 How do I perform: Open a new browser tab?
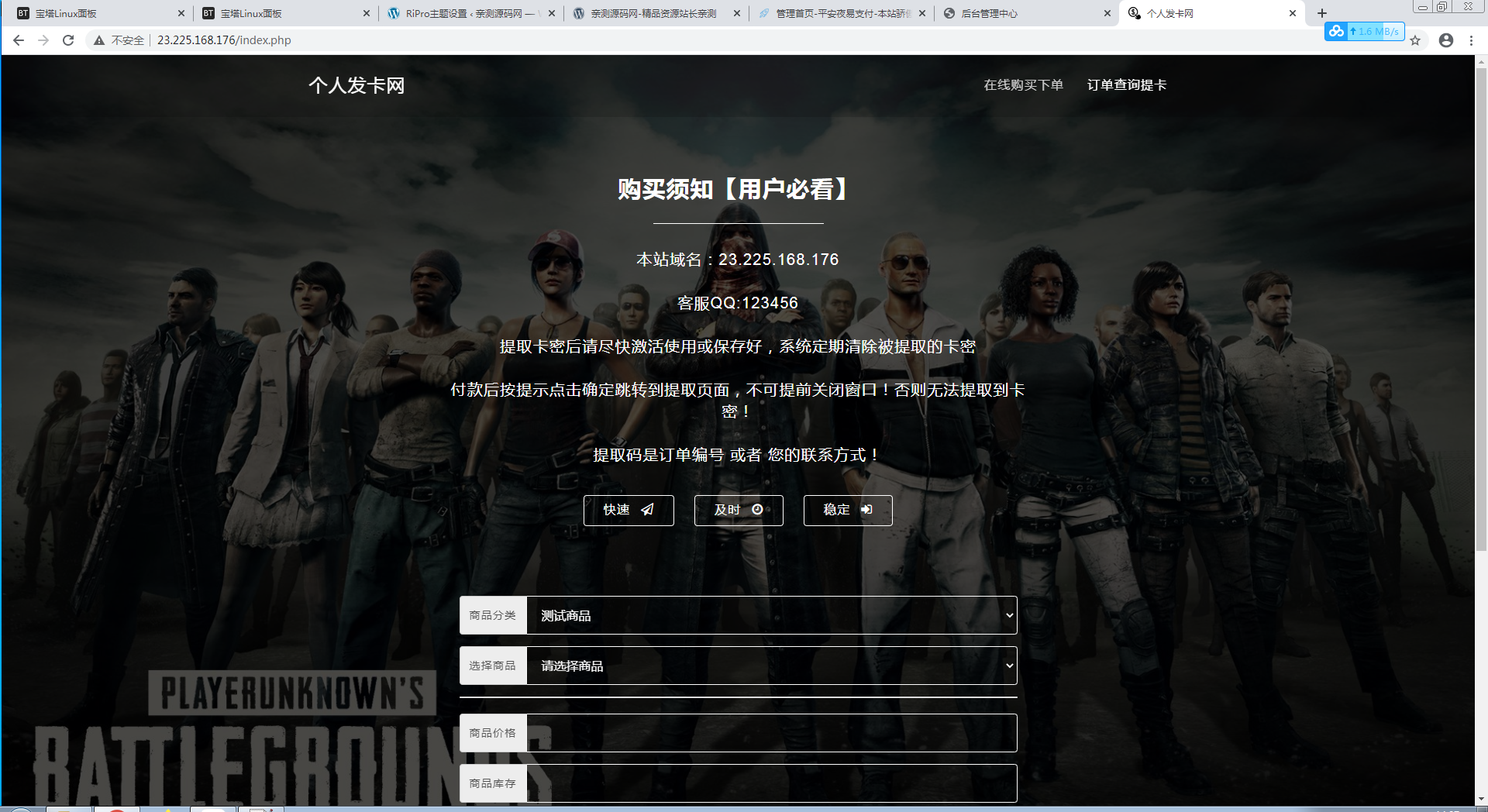tap(1322, 13)
